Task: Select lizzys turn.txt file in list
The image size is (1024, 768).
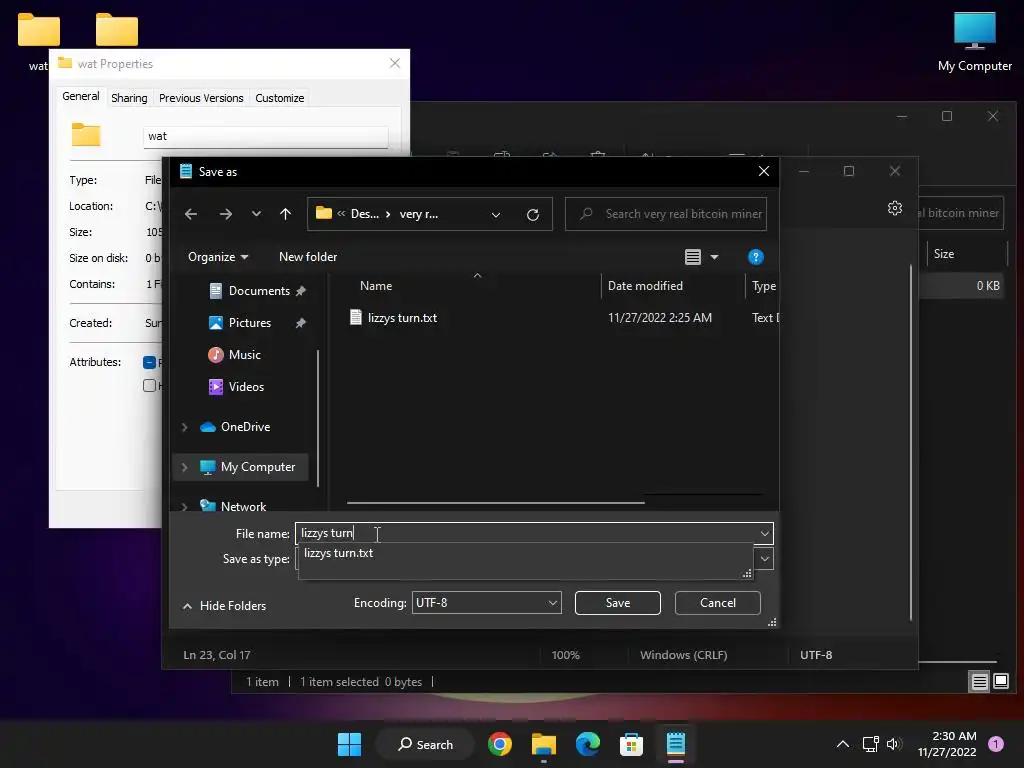Action: pos(402,317)
